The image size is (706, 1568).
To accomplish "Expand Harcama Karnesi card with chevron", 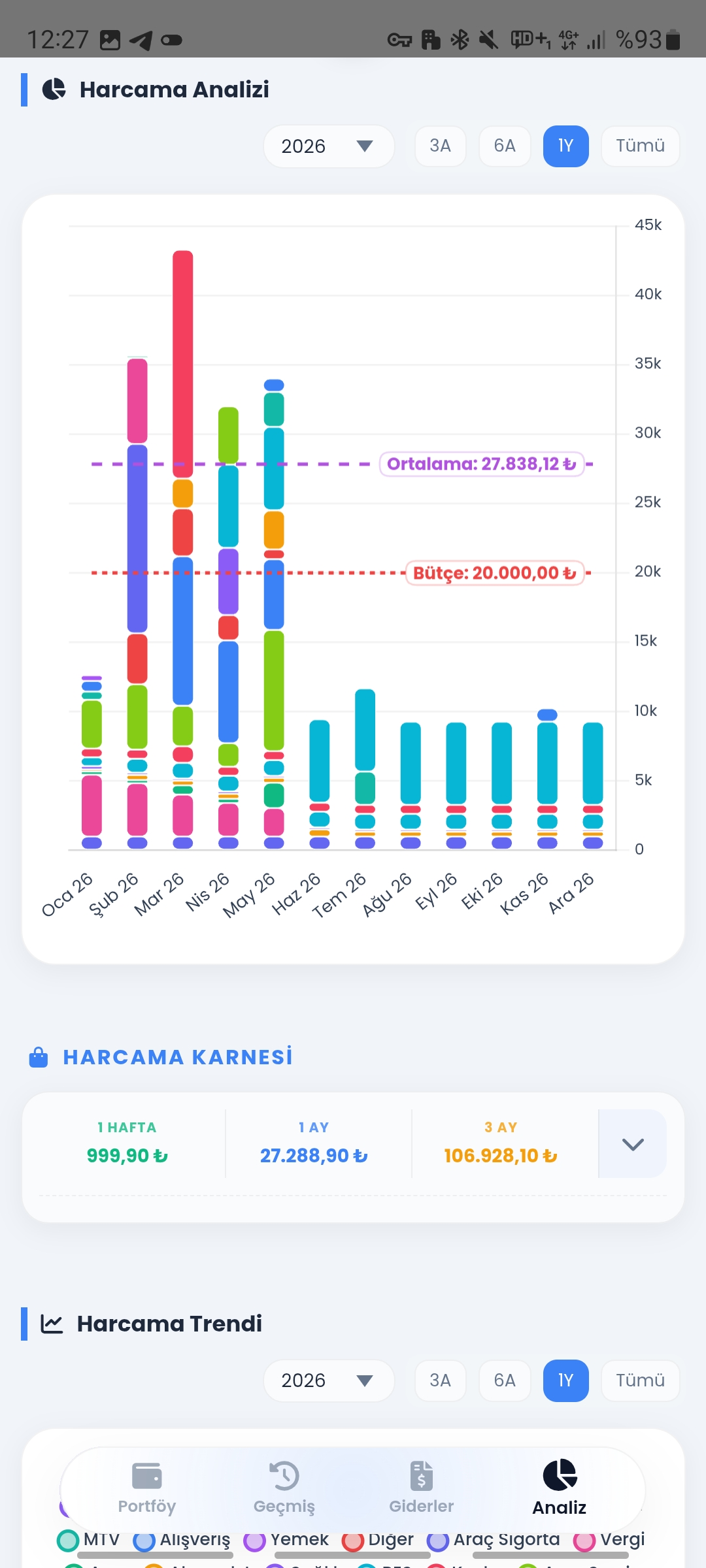I will pos(633,1144).
